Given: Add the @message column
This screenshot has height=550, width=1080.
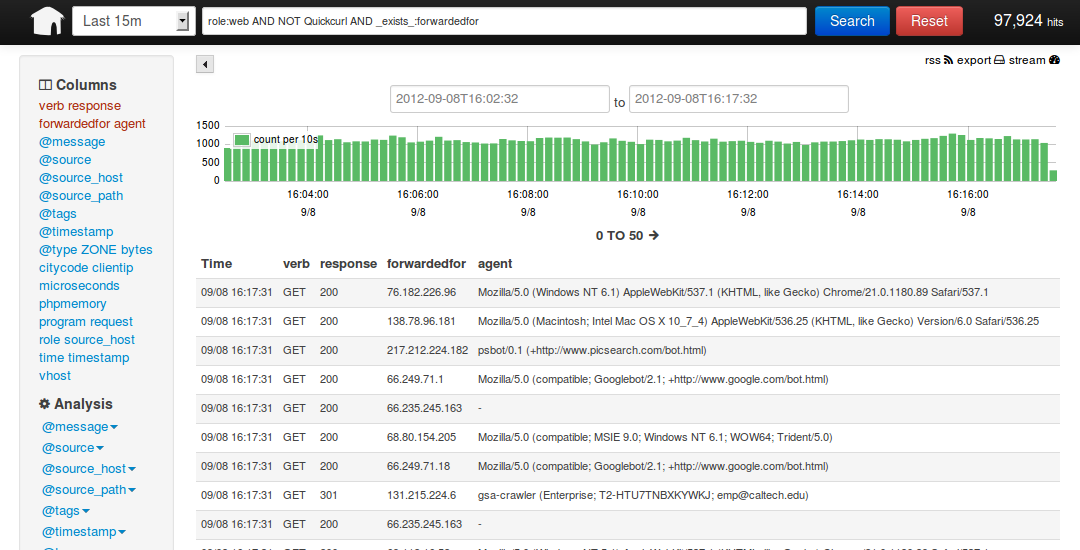Looking at the screenshot, I should 72,142.
